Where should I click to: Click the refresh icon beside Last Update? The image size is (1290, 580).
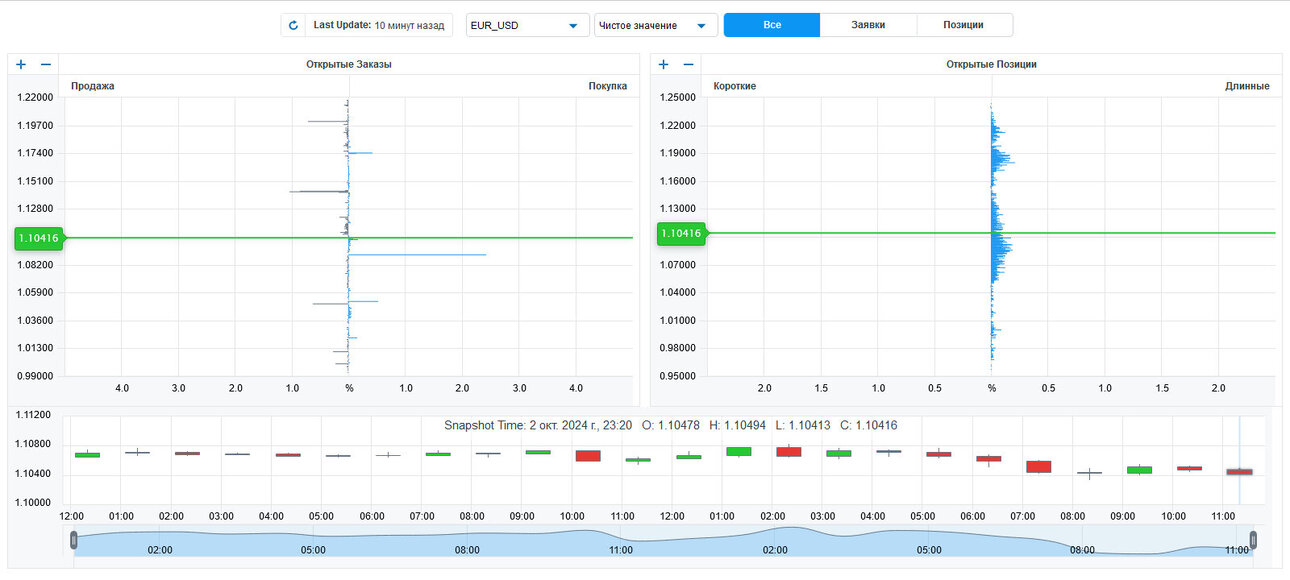tap(293, 25)
